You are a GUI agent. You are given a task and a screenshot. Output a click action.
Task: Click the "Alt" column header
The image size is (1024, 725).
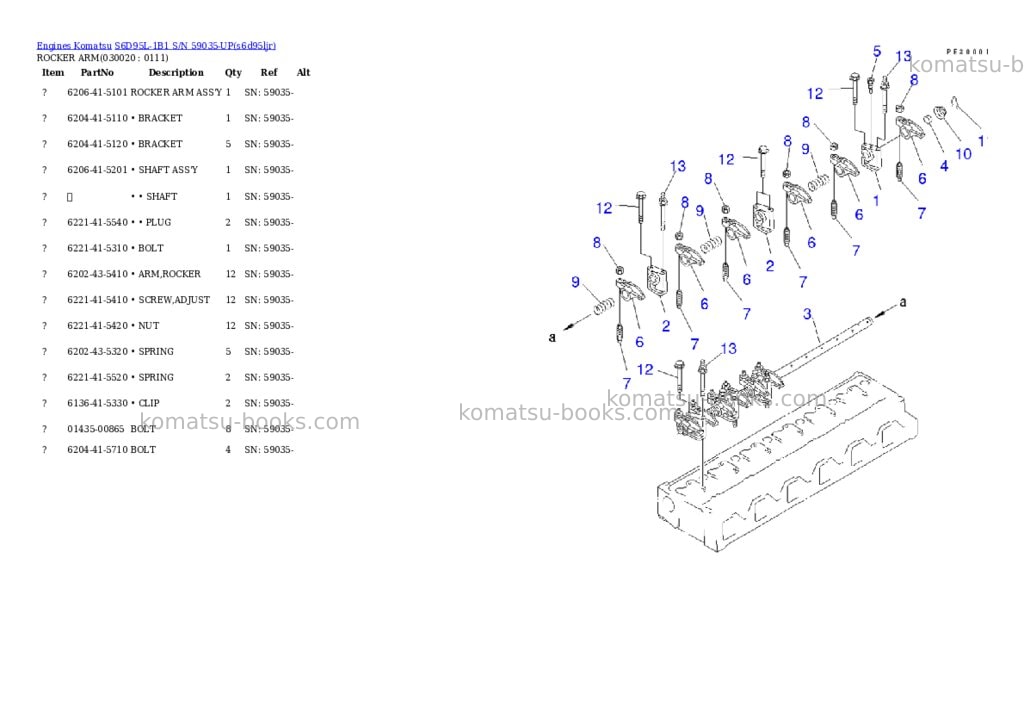(x=304, y=72)
